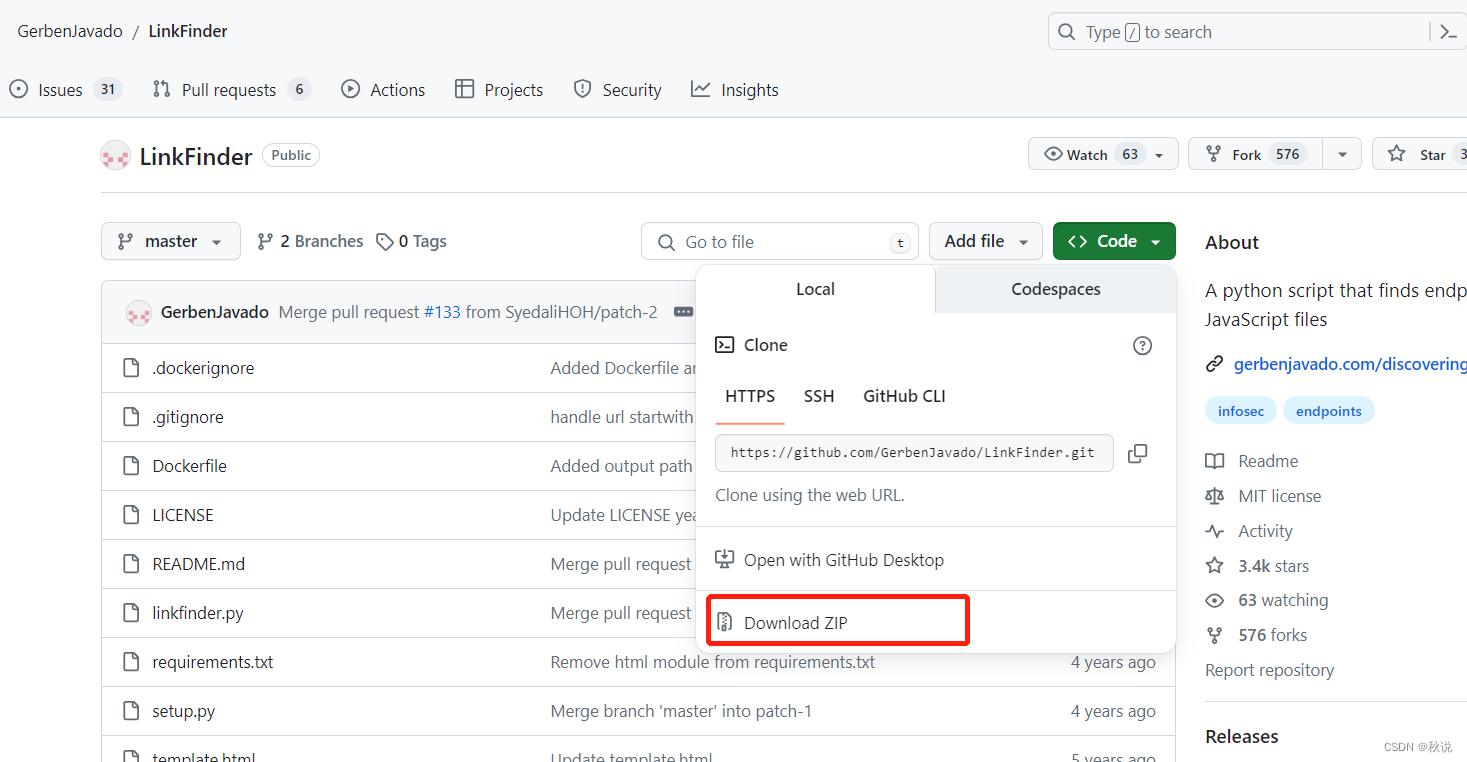Image resolution: width=1467 pixels, height=762 pixels.
Task: Click the clone URL text field
Action: point(914,453)
